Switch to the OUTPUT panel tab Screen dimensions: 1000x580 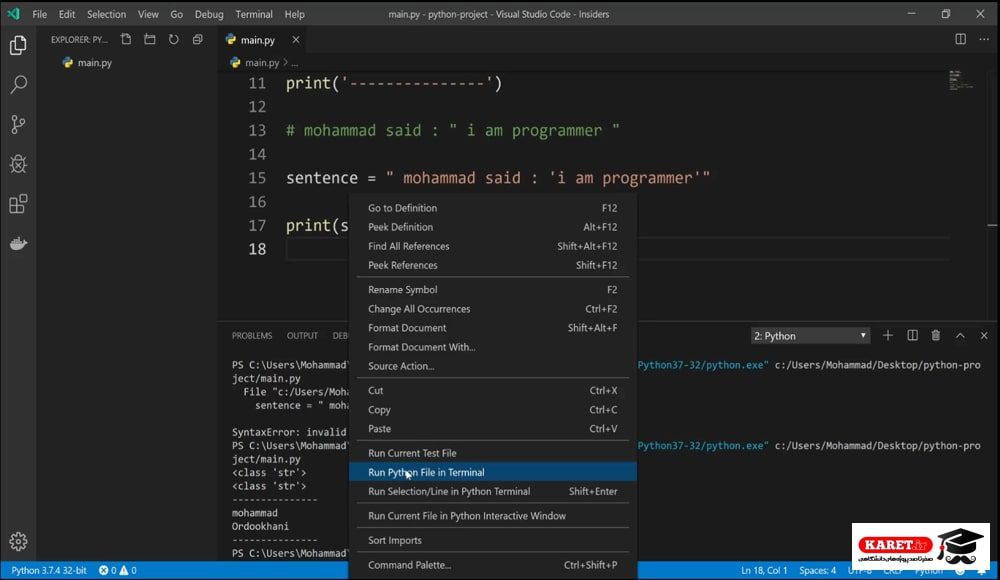coord(302,336)
